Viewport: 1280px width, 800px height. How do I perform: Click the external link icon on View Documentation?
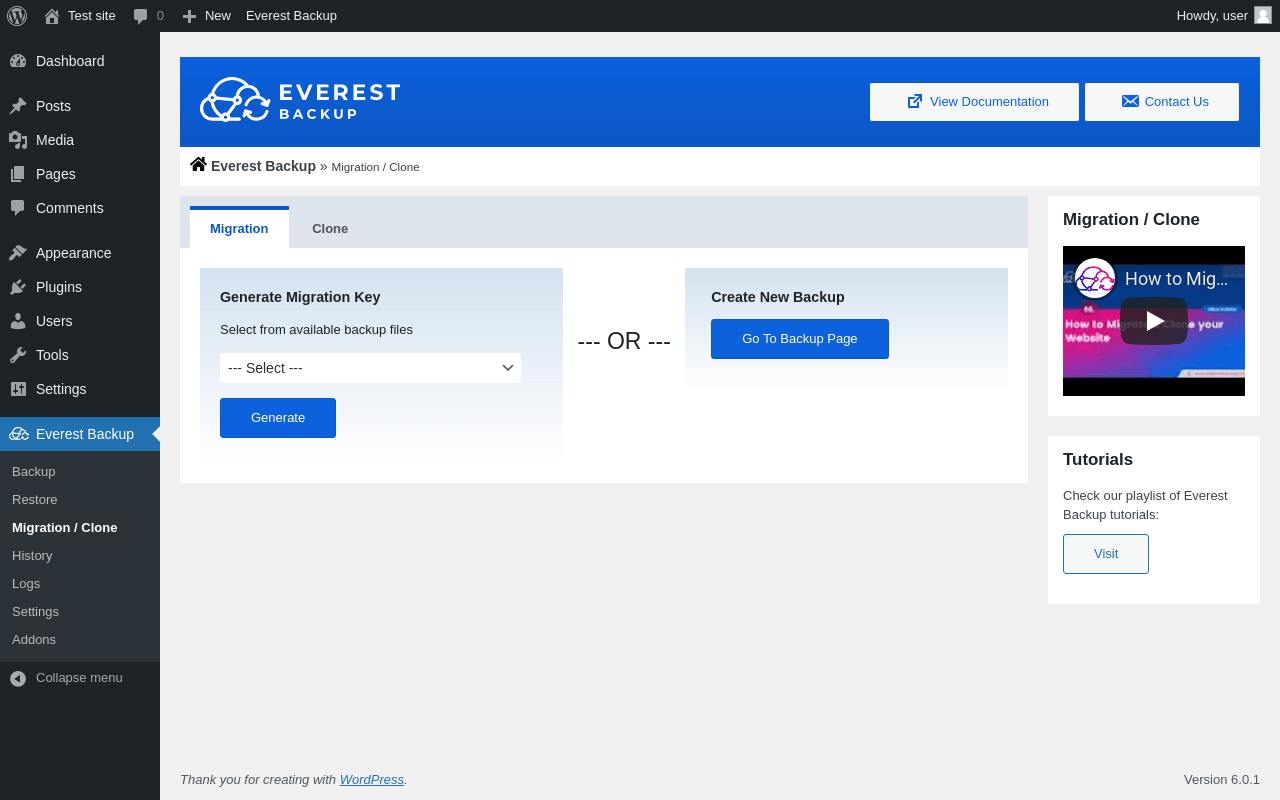click(915, 101)
